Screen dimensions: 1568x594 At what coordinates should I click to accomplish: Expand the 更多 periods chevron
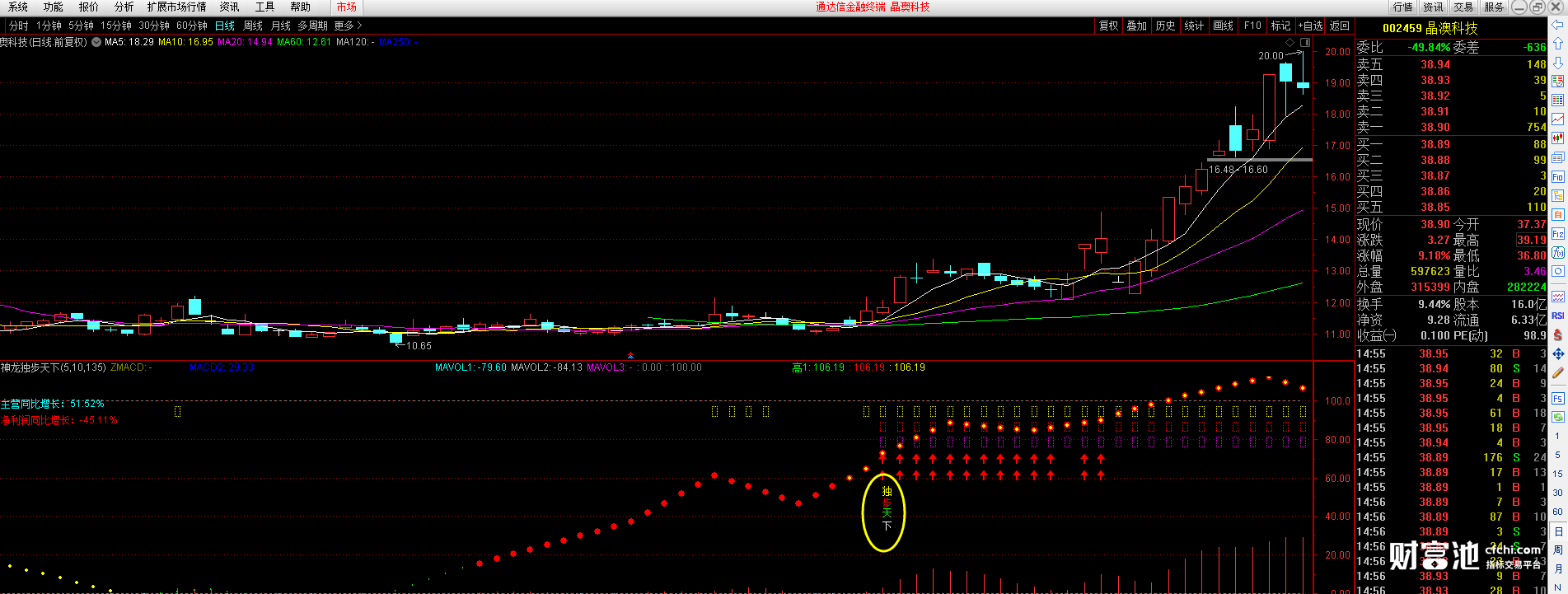click(x=359, y=26)
